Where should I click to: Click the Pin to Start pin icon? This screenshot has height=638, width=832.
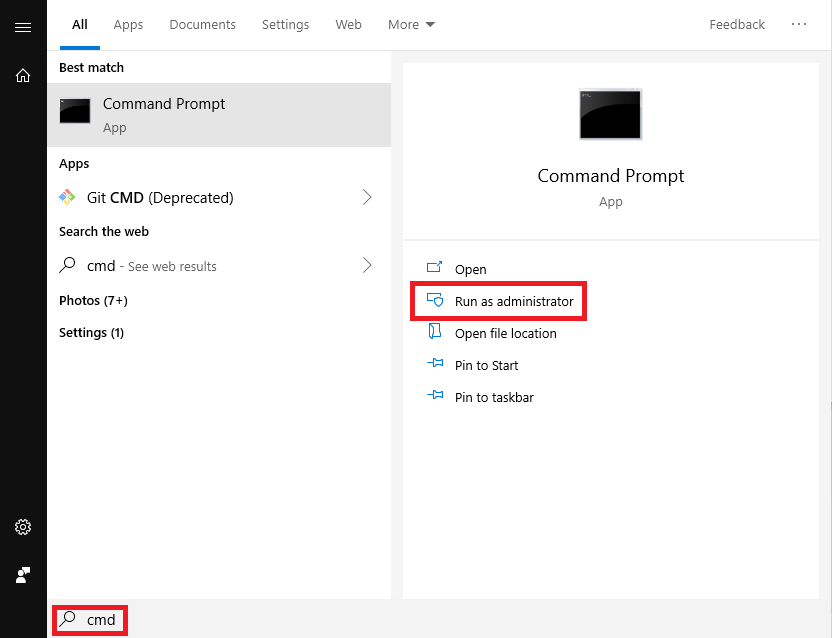click(x=435, y=364)
